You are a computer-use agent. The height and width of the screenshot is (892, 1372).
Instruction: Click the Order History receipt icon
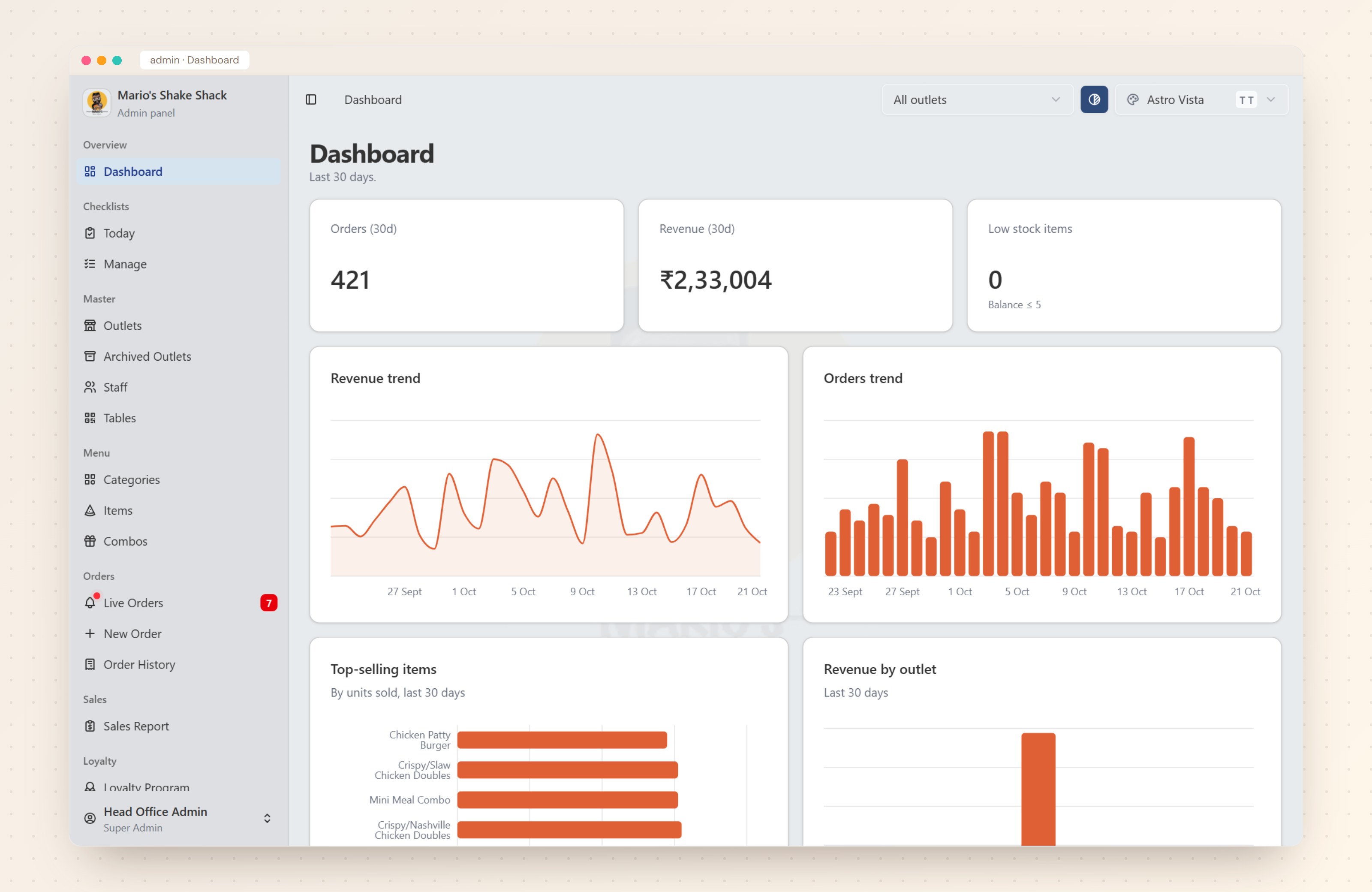click(x=90, y=664)
